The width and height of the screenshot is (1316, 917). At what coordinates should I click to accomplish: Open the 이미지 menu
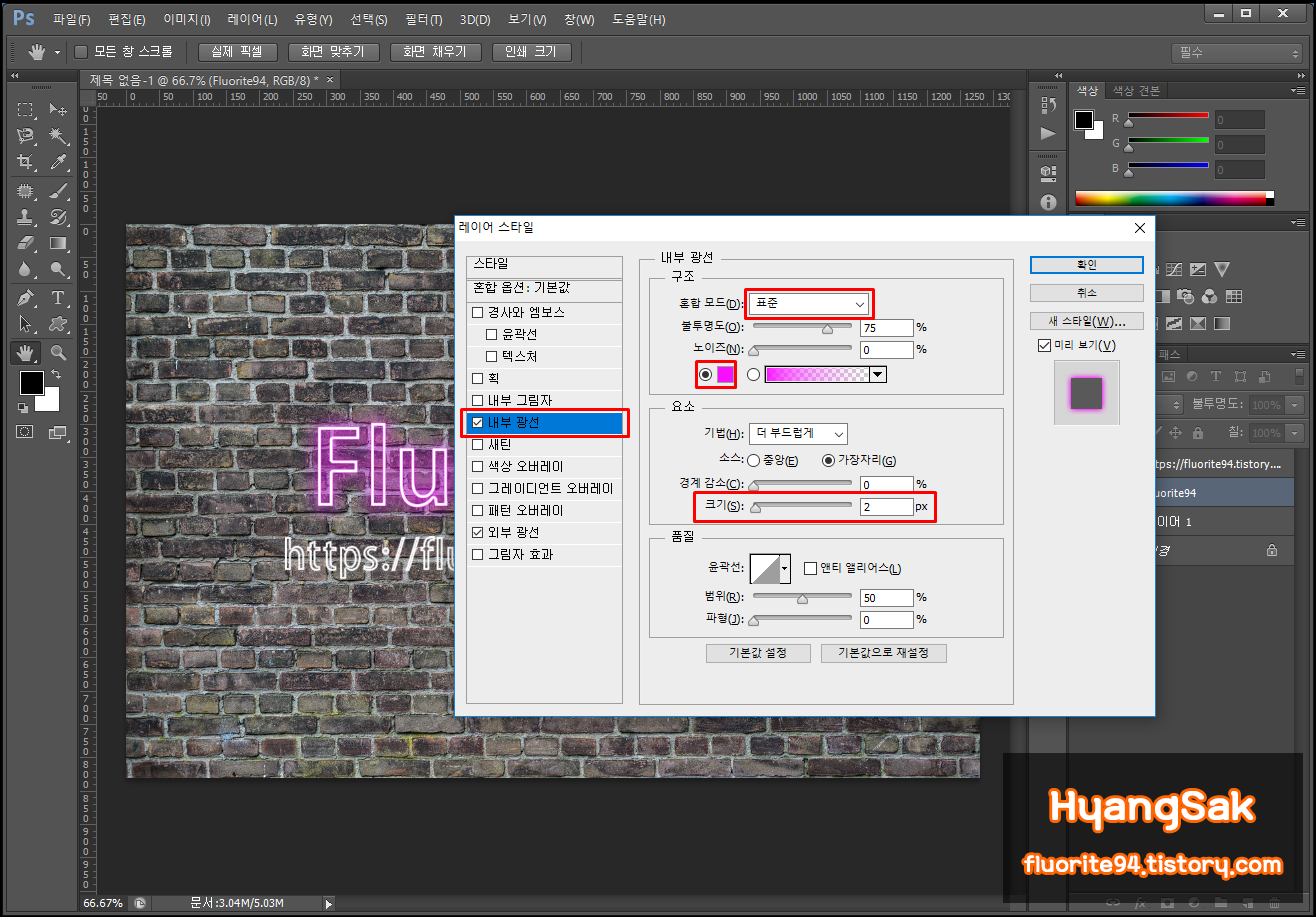point(187,20)
